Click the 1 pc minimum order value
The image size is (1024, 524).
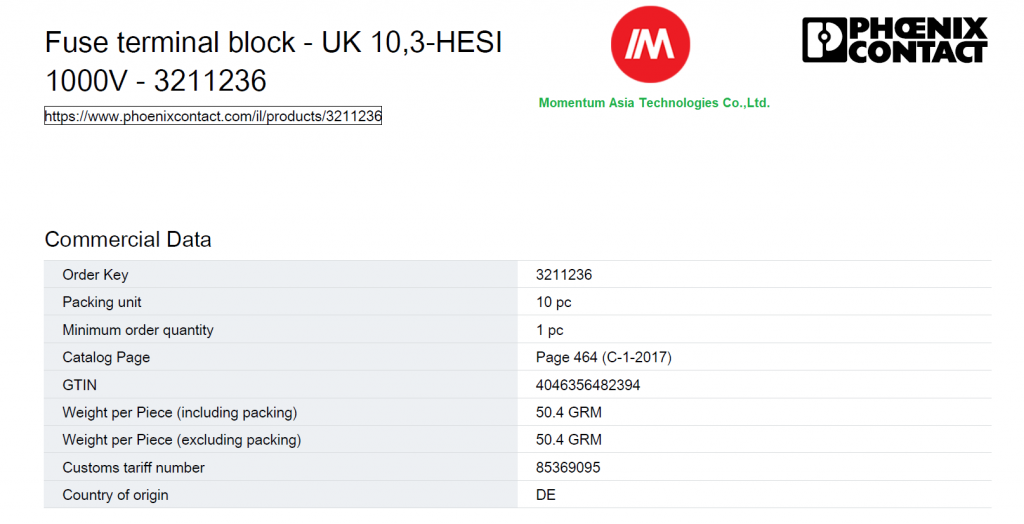click(549, 330)
